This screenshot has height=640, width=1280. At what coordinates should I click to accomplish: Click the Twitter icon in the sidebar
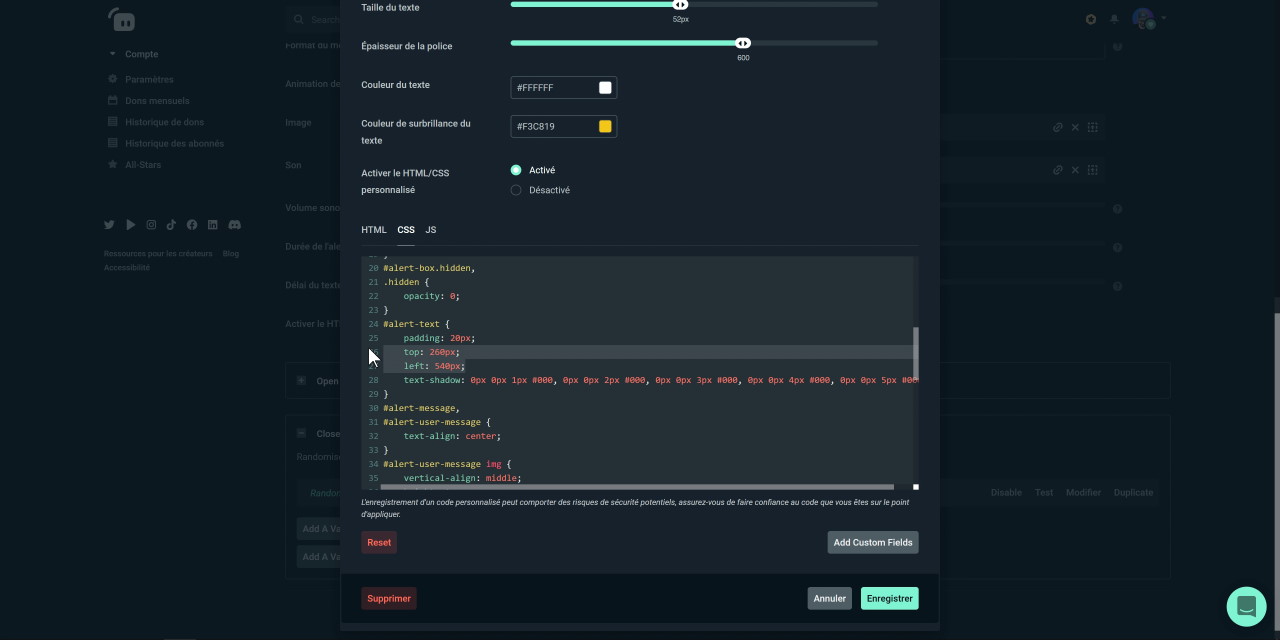tap(109, 226)
